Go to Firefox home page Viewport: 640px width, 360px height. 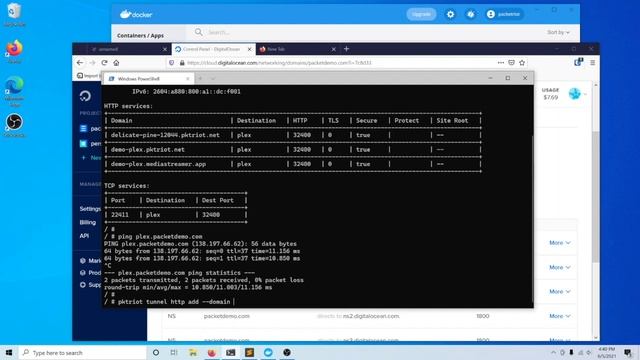click(x=116, y=63)
